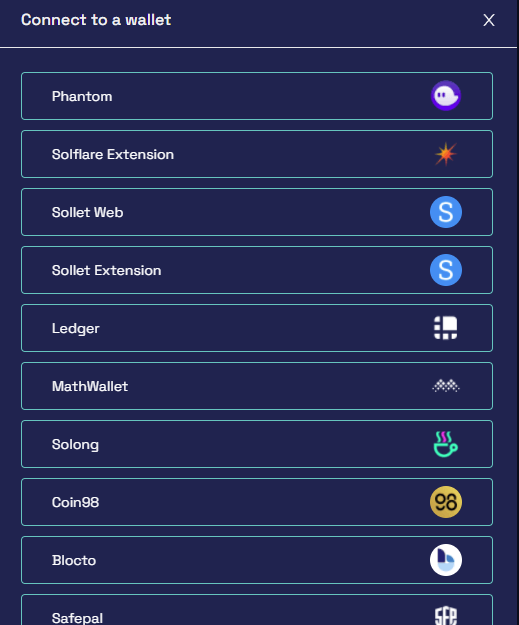Click the MathWallet logo icon
Image resolution: width=519 pixels, height=625 pixels.
(x=446, y=386)
